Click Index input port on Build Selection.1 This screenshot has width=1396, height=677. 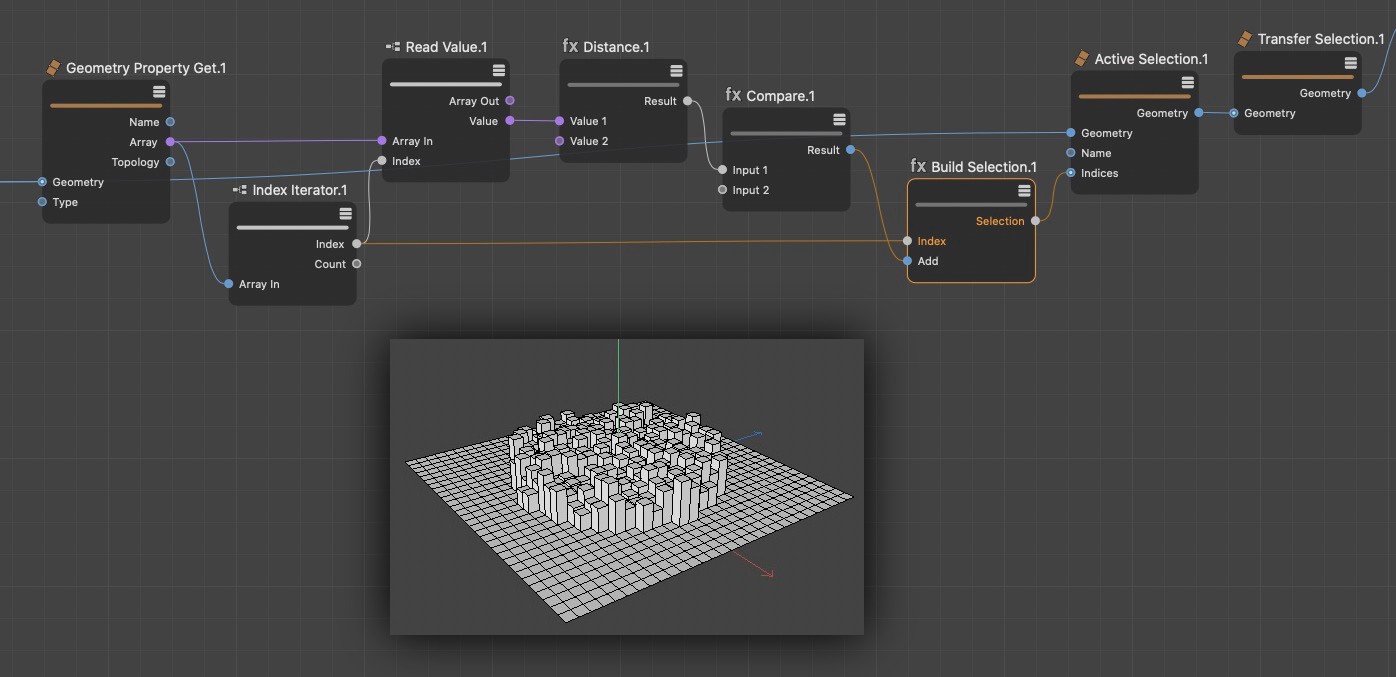[907, 241]
